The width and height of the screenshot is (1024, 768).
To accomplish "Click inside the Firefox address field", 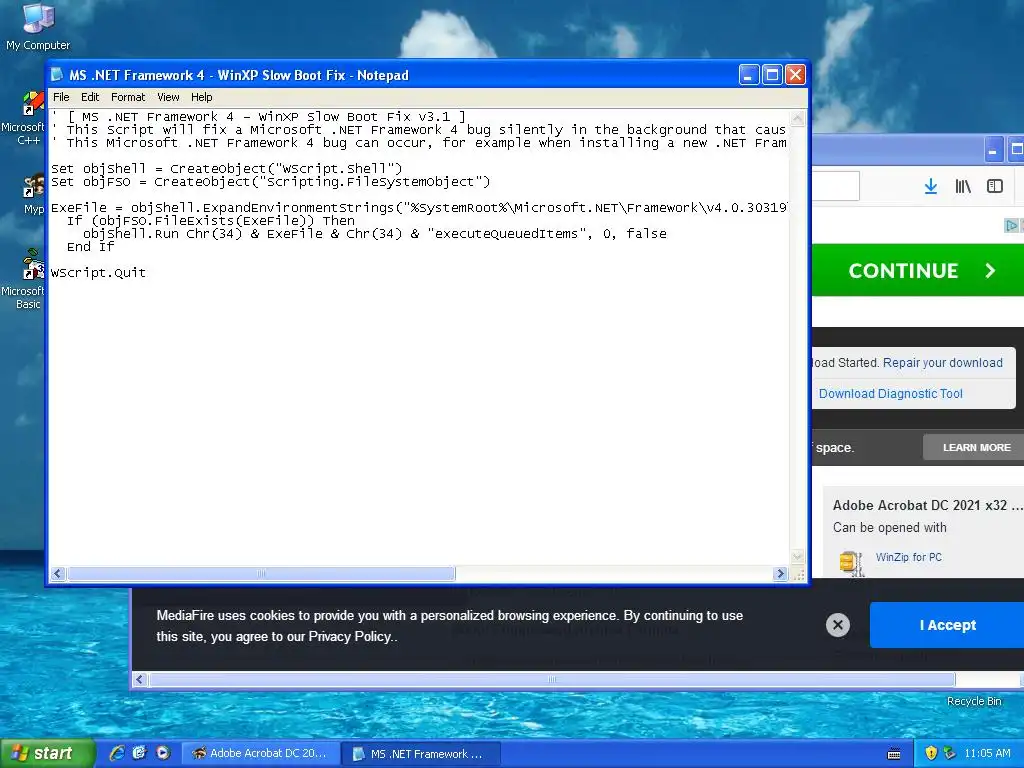I will 835,186.
